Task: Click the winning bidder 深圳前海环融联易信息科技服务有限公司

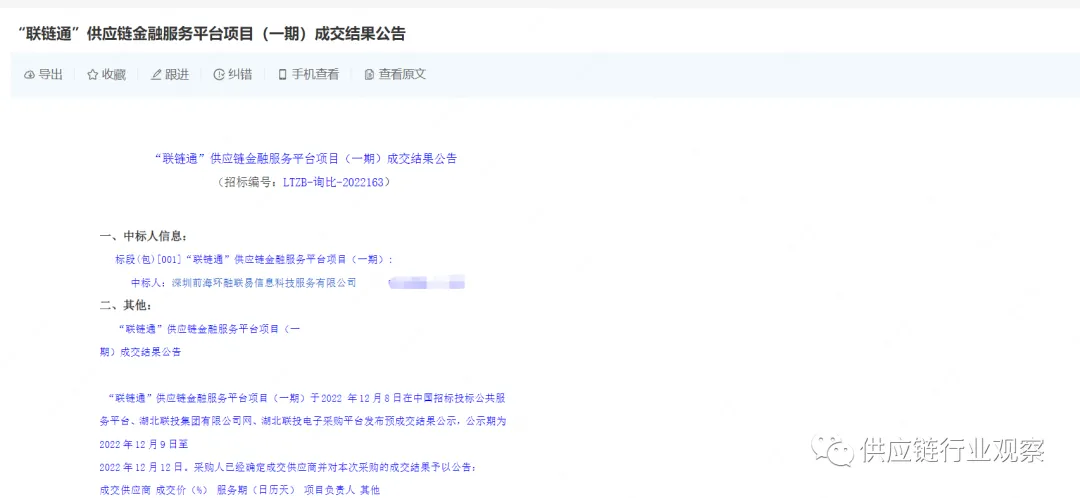Action: [x=264, y=282]
